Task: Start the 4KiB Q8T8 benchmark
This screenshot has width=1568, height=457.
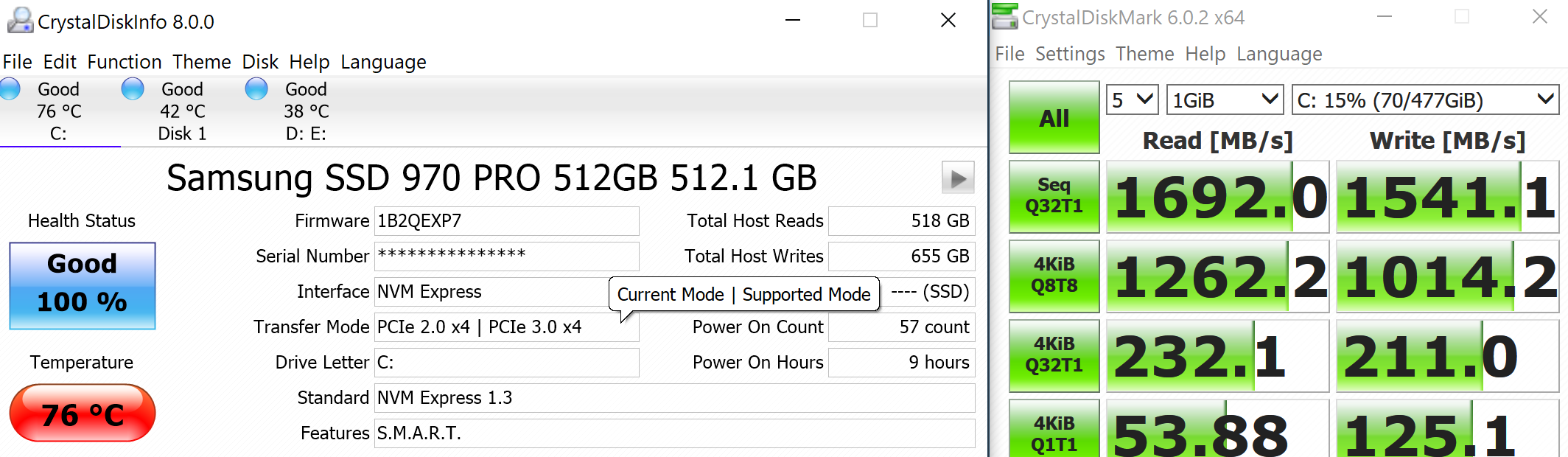Action: pyautogui.click(x=1054, y=276)
